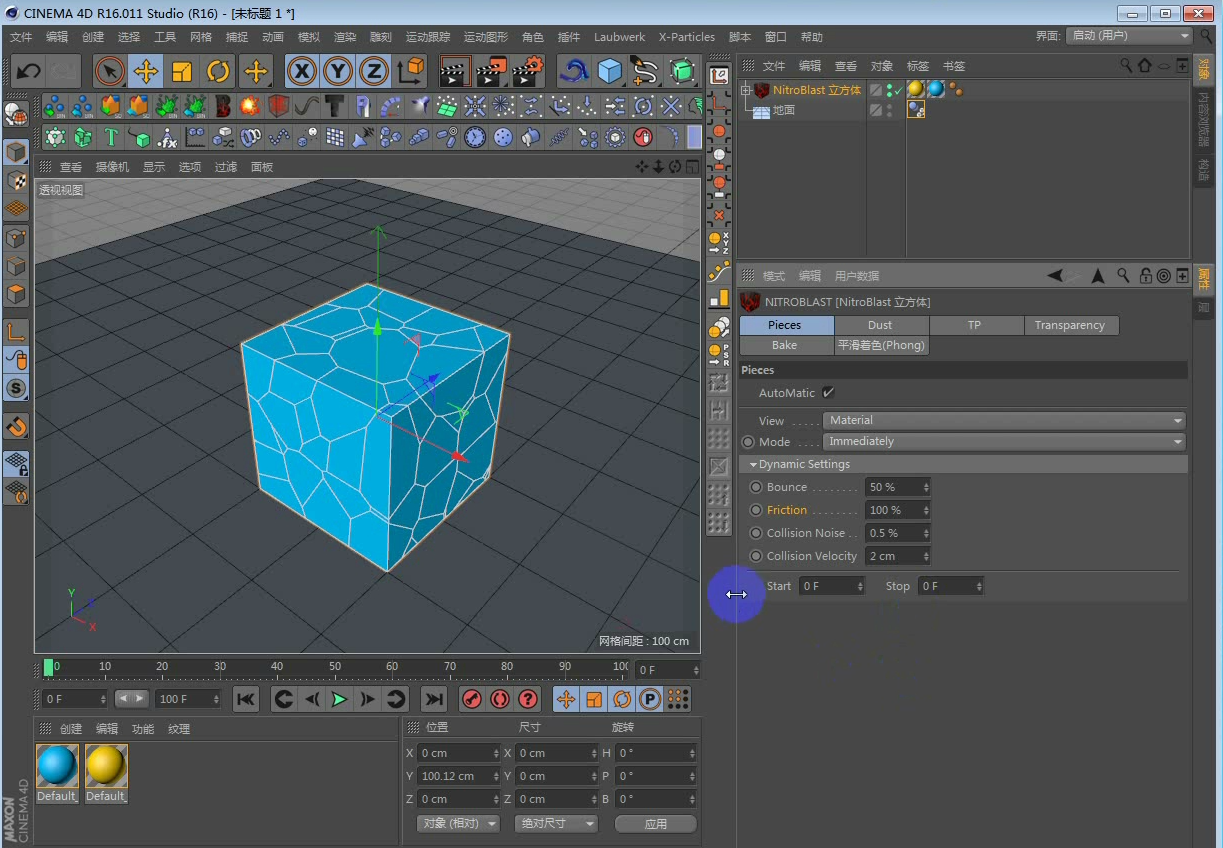
Task: Add a Cube primitive object
Action: tap(610, 71)
